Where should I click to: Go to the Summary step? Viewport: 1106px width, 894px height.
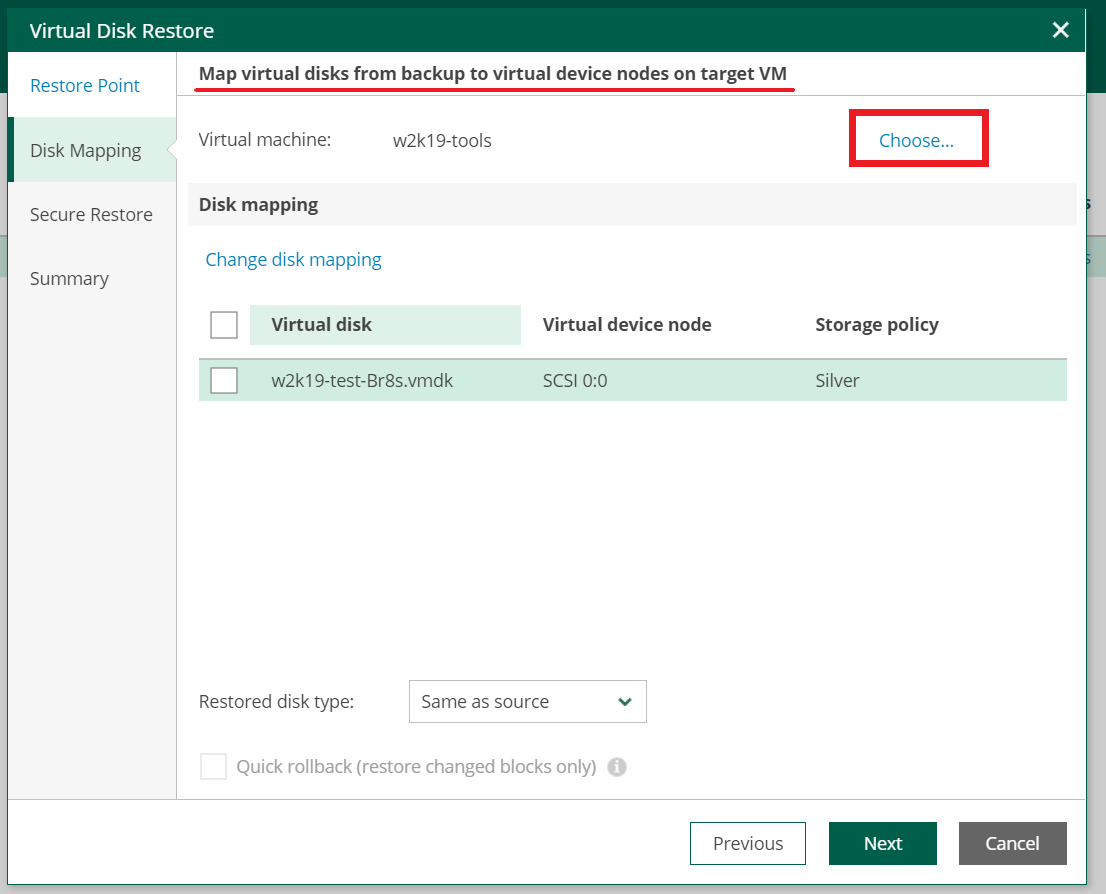pyautogui.click(x=69, y=278)
